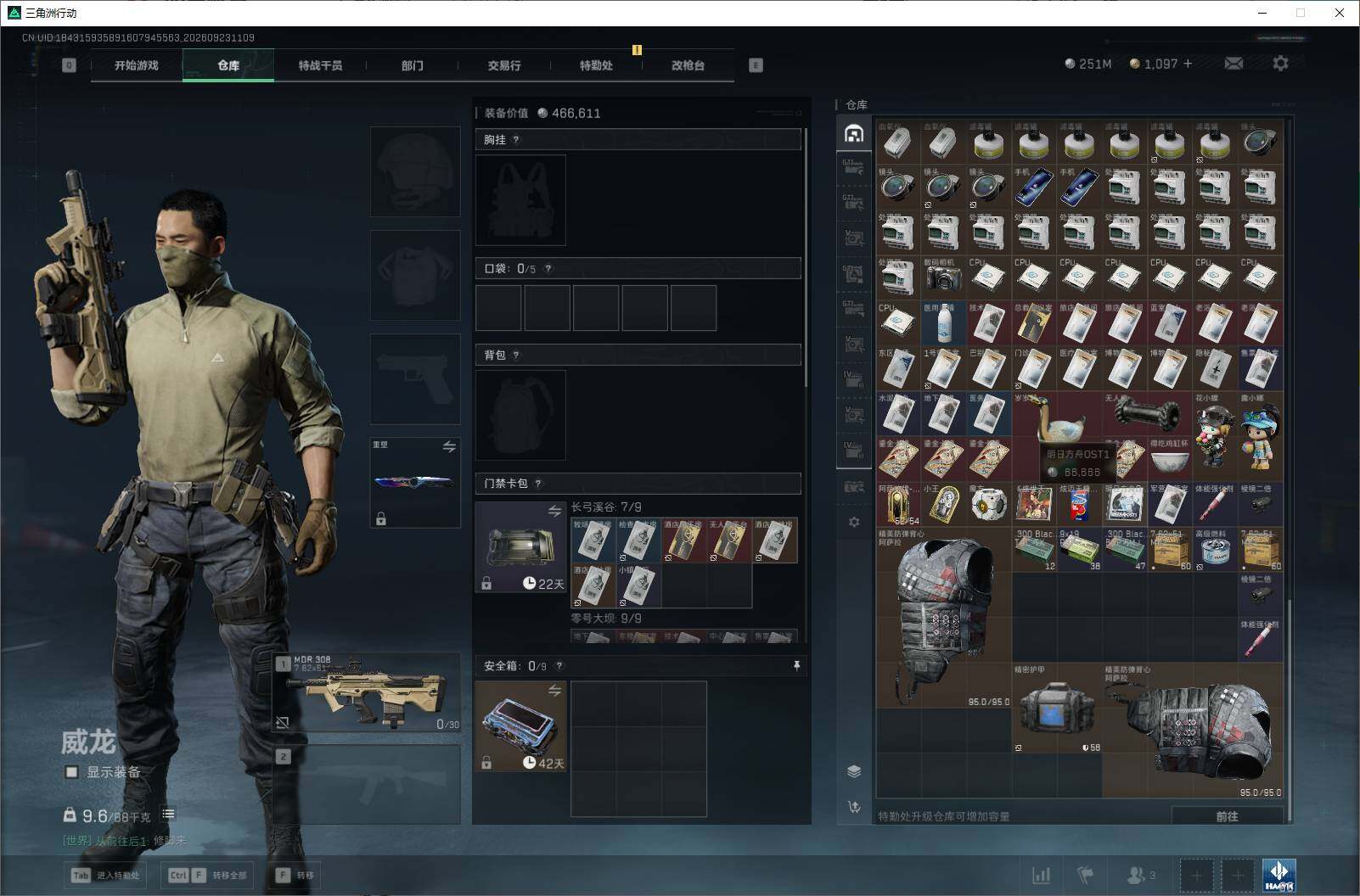This screenshot has width=1360, height=896.
Task: Select the 得吃鸡缸杯 bowl item
Action: click(x=1170, y=459)
